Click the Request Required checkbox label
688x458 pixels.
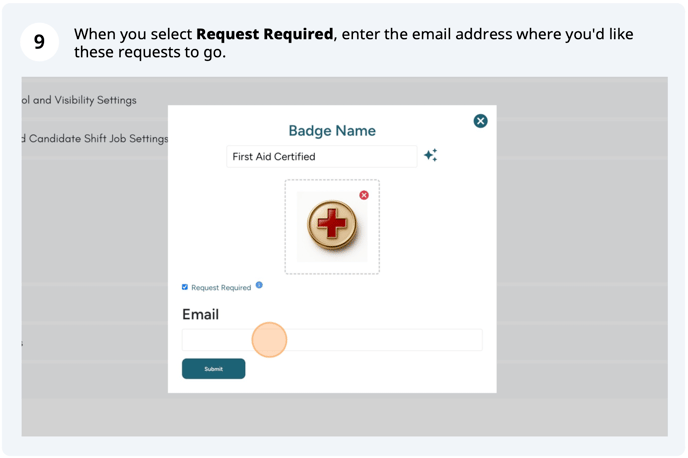point(221,288)
